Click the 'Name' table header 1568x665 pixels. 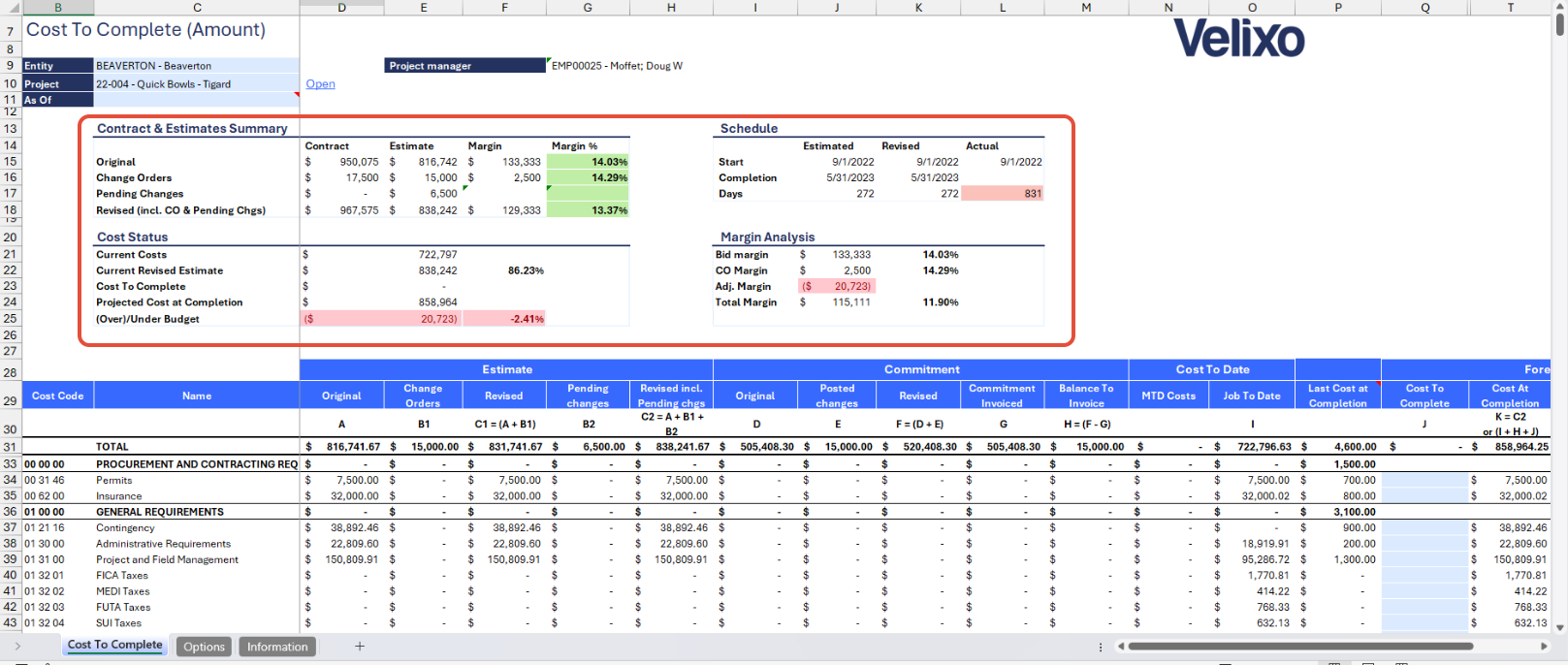pos(197,396)
